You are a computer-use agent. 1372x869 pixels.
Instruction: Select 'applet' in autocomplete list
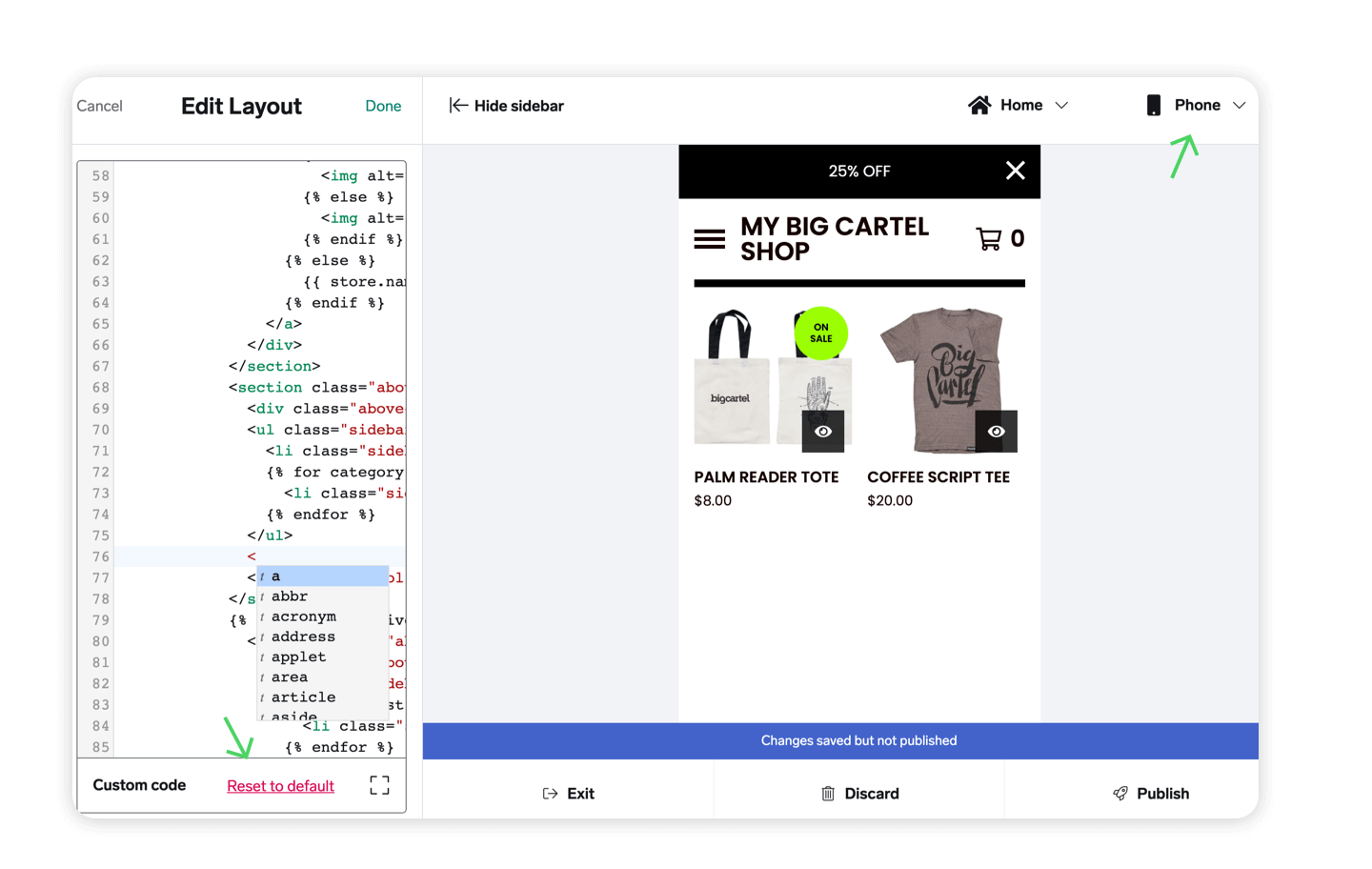pyautogui.click(x=322, y=657)
